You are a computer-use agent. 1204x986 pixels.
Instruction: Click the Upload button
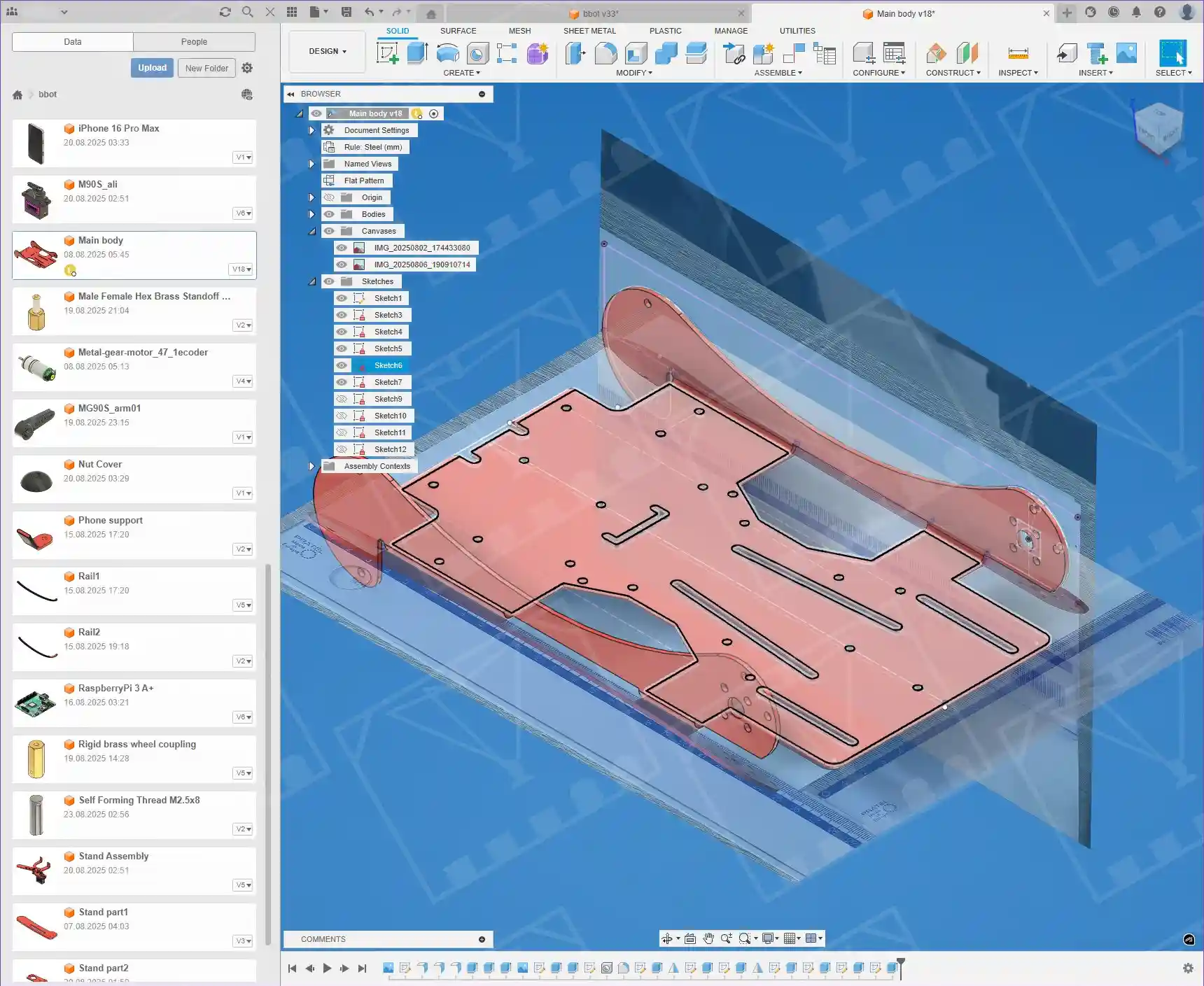[x=152, y=68]
